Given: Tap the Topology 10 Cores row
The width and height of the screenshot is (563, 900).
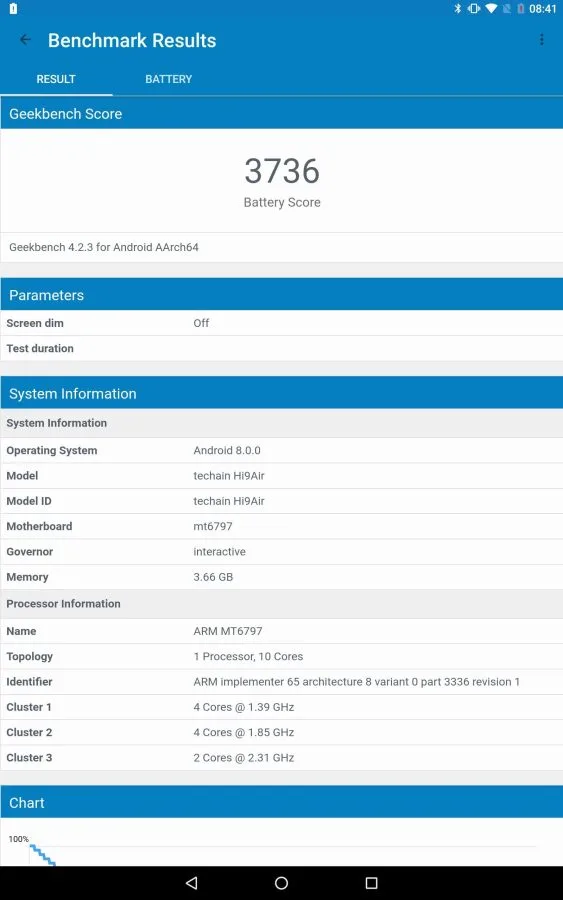Looking at the screenshot, I should tap(281, 657).
